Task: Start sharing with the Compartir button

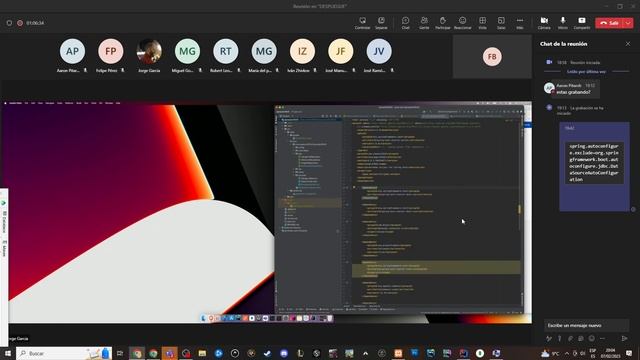Action: tap(582, 23)
